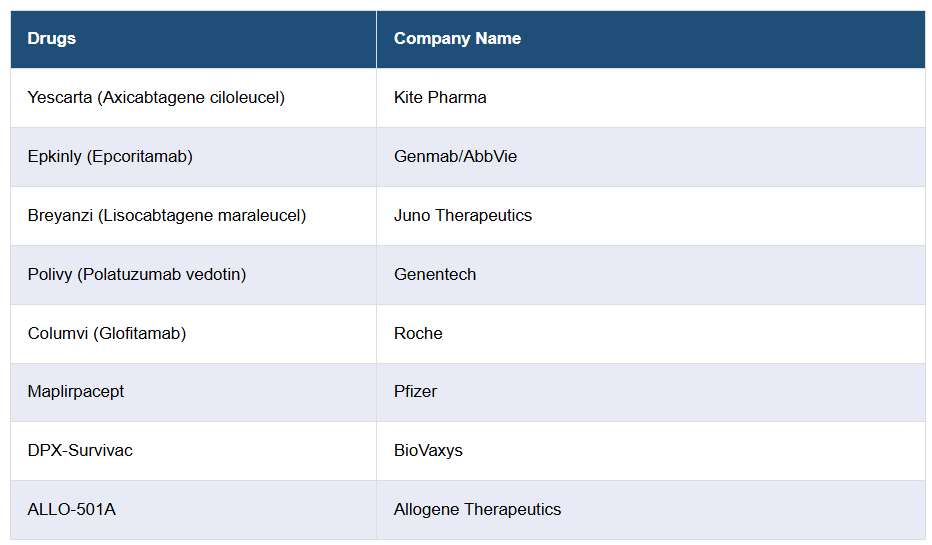The width and height of the screenshot is (932, 545).
Task: Click the Epkinly (Epcoritamab) drug cell
Action: (110, 157)
